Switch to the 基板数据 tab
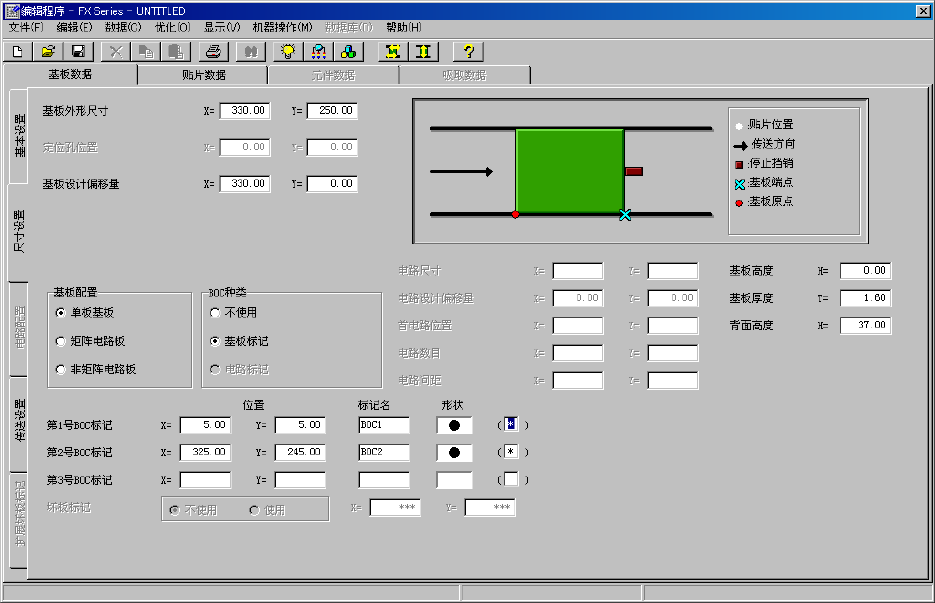Screen dimensions: 935x603 coord(70,75)
